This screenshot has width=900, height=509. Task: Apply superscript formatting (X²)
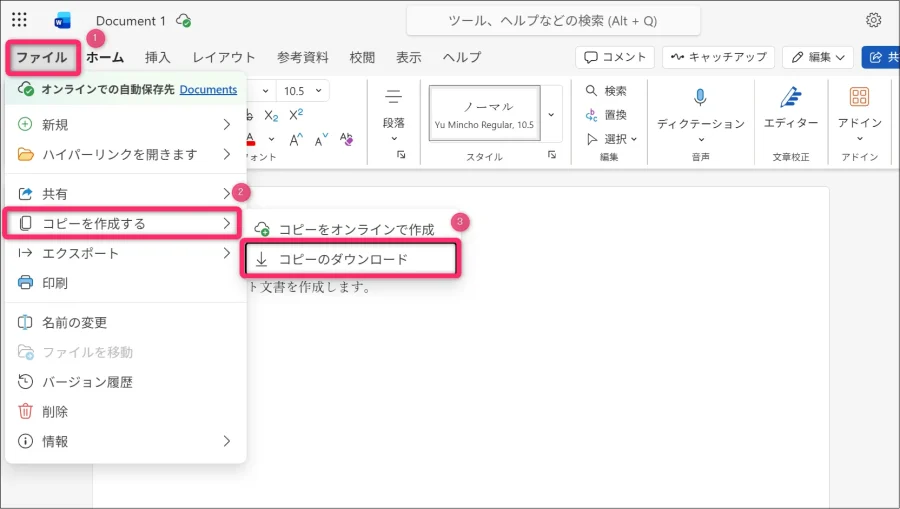[296, 115]
